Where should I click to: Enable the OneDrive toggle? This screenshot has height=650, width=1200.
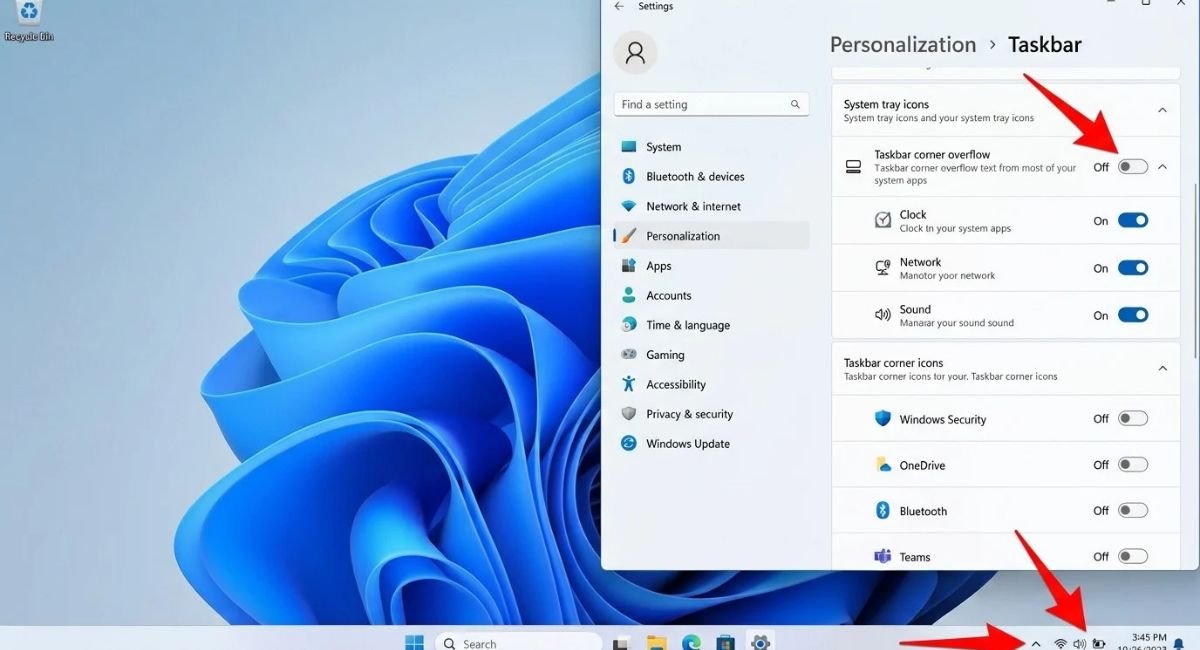(x=1133, y=465)
